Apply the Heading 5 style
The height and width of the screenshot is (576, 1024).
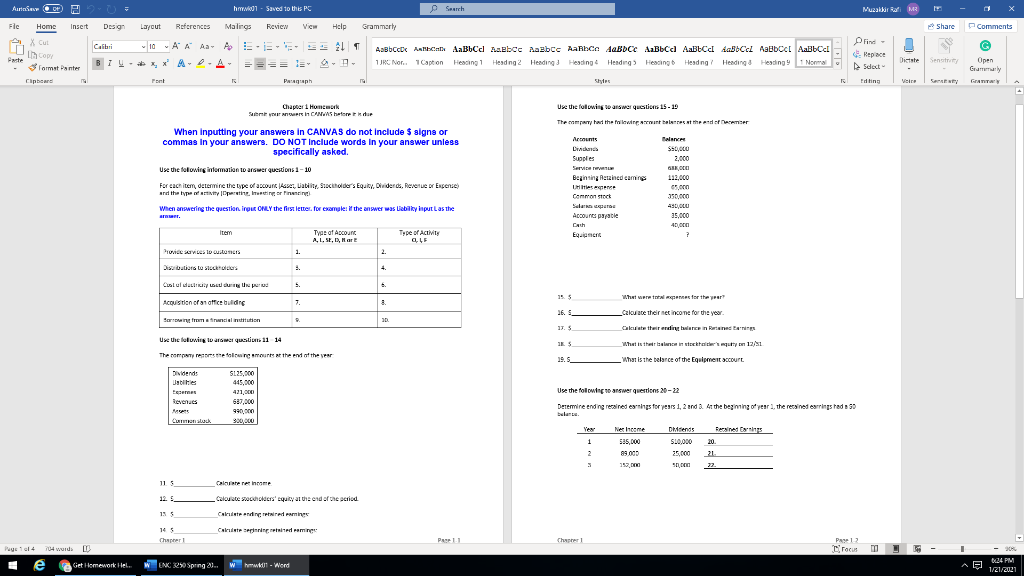pos(622,55)
